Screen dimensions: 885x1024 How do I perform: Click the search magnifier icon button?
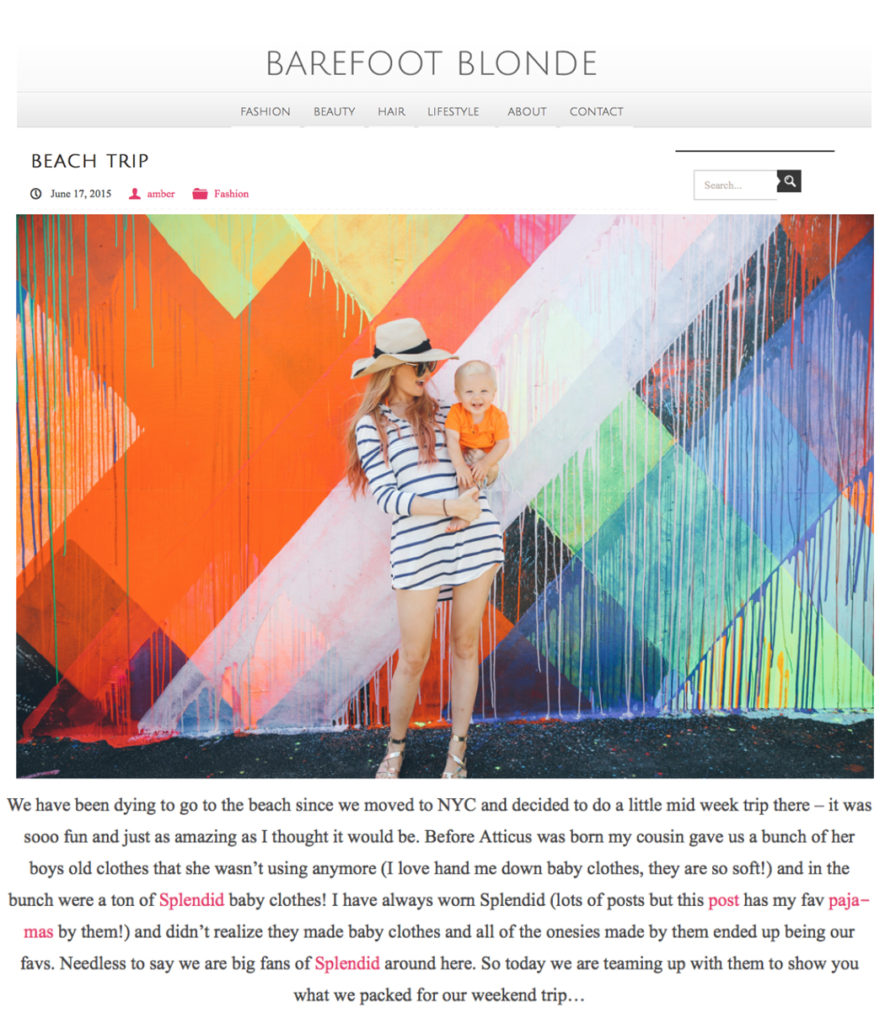[x=789, y=182]
